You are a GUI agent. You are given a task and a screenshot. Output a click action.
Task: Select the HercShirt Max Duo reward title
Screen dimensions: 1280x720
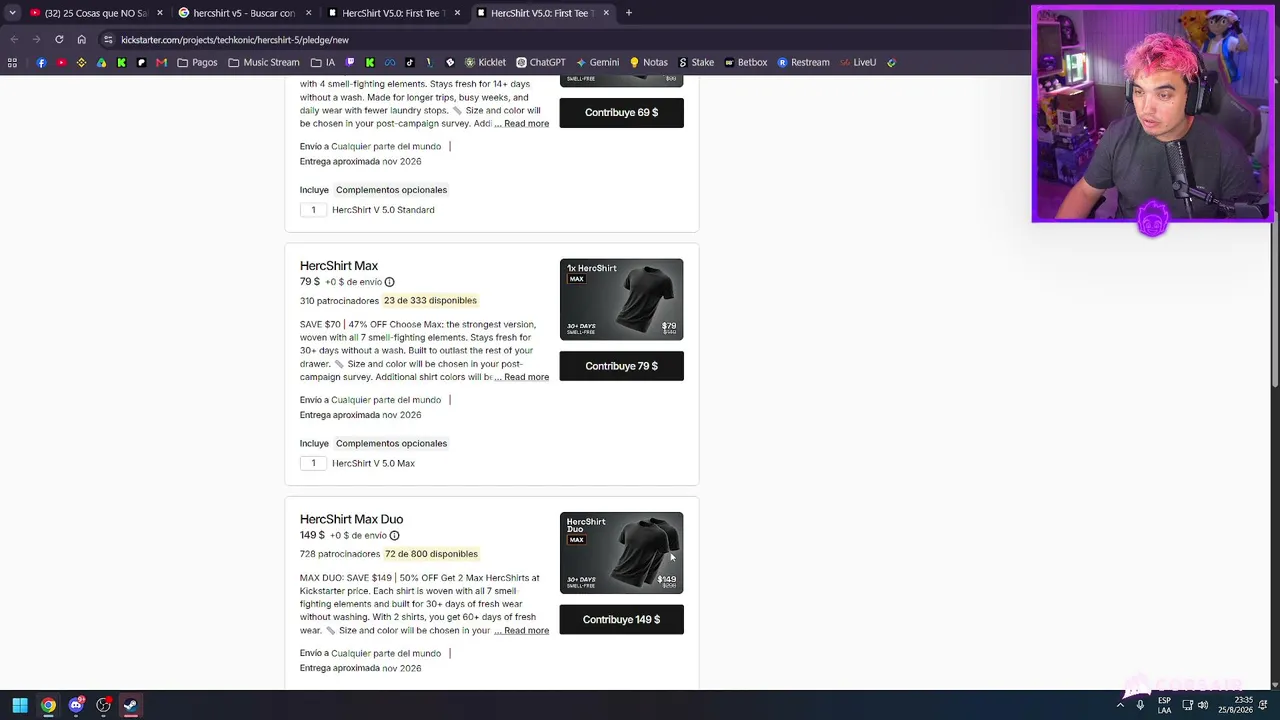[x=351, y=519]
